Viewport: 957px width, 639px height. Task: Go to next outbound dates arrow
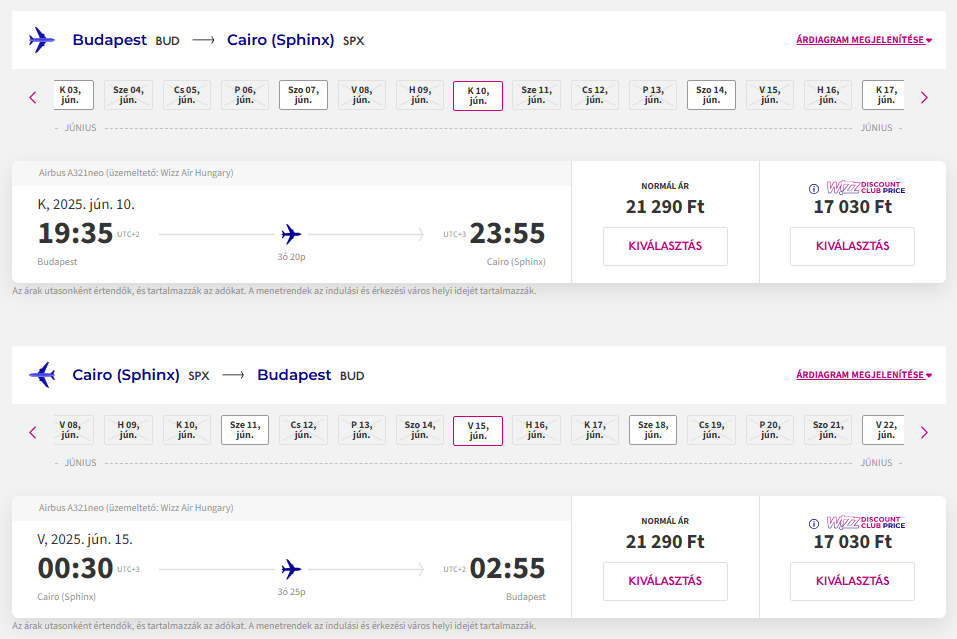[924, 97]
